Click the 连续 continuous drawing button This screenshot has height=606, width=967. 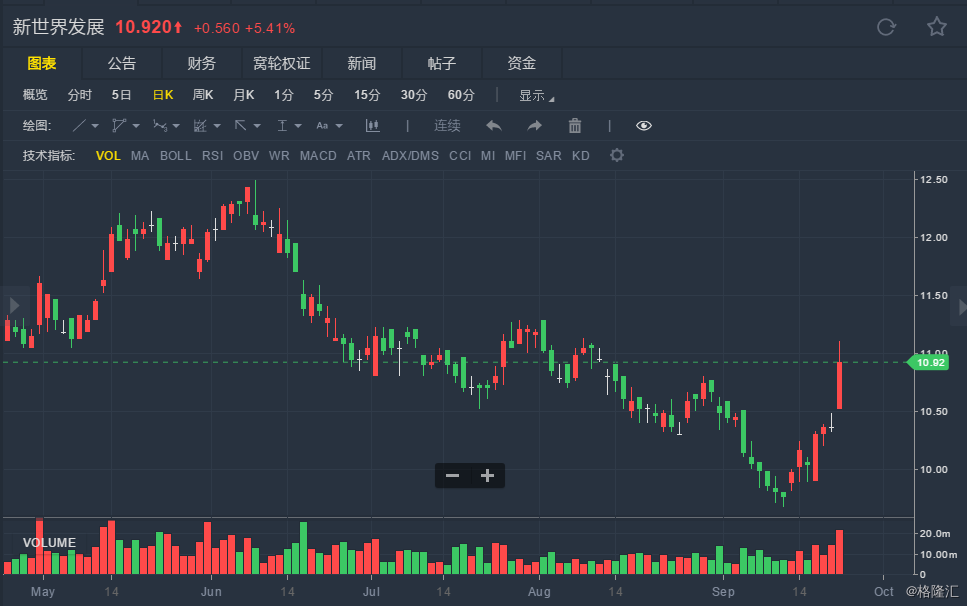coord(447,126)
